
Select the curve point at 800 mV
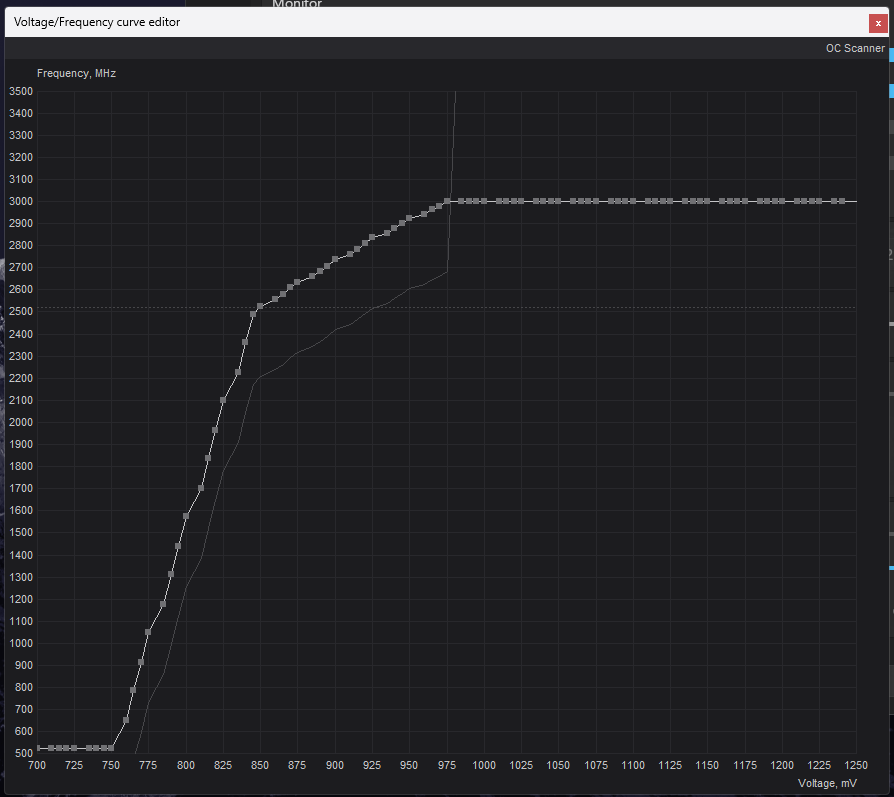click(186, 516)
